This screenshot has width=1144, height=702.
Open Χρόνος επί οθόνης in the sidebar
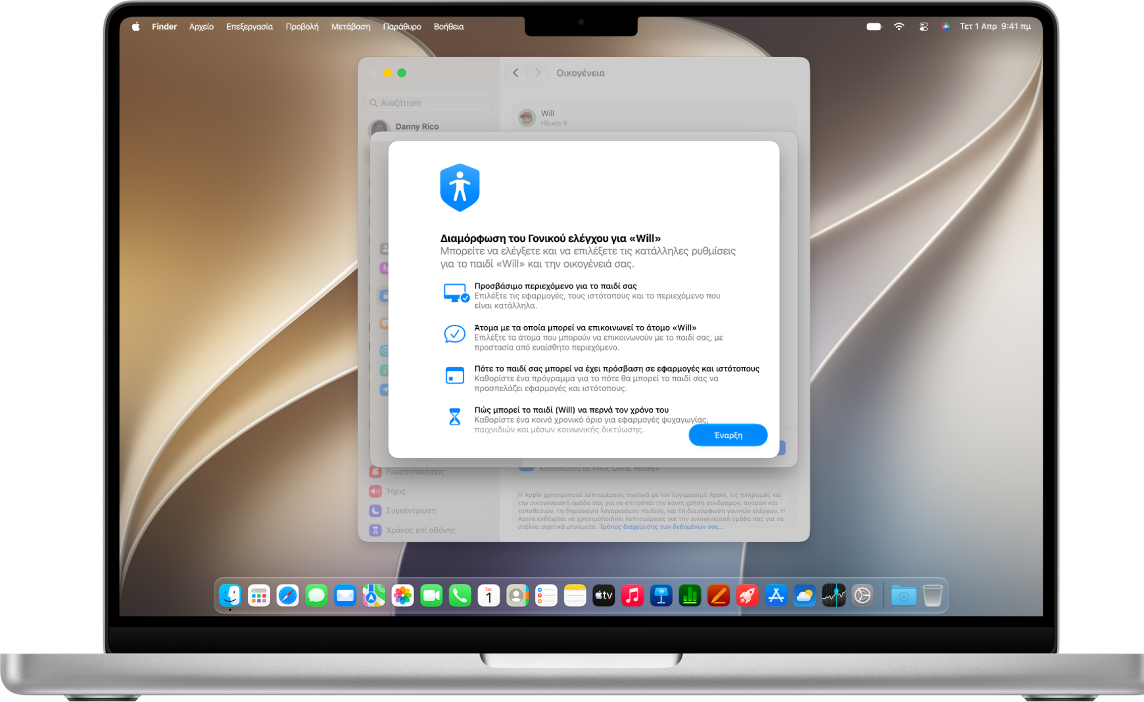pyautogui.click(x=414, y=530)
